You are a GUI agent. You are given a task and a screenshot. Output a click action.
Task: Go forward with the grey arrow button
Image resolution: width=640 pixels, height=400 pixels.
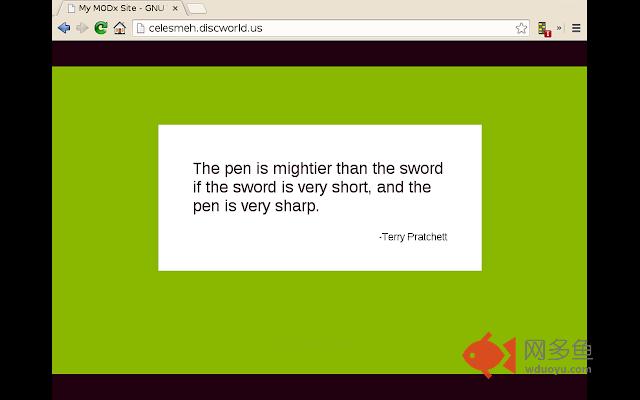pyautogui.click(x=82, y=28)
